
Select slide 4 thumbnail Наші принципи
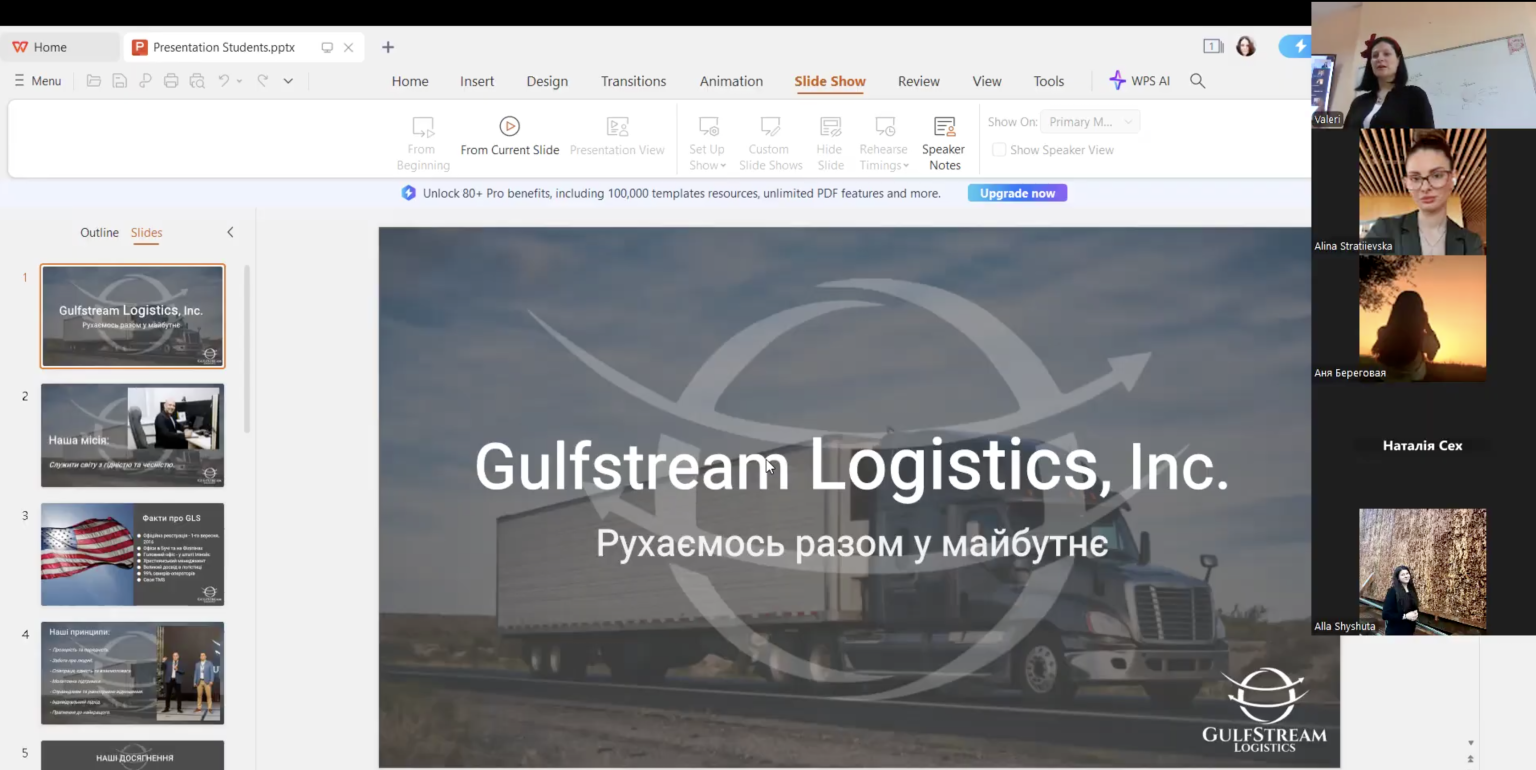point(132,673)
